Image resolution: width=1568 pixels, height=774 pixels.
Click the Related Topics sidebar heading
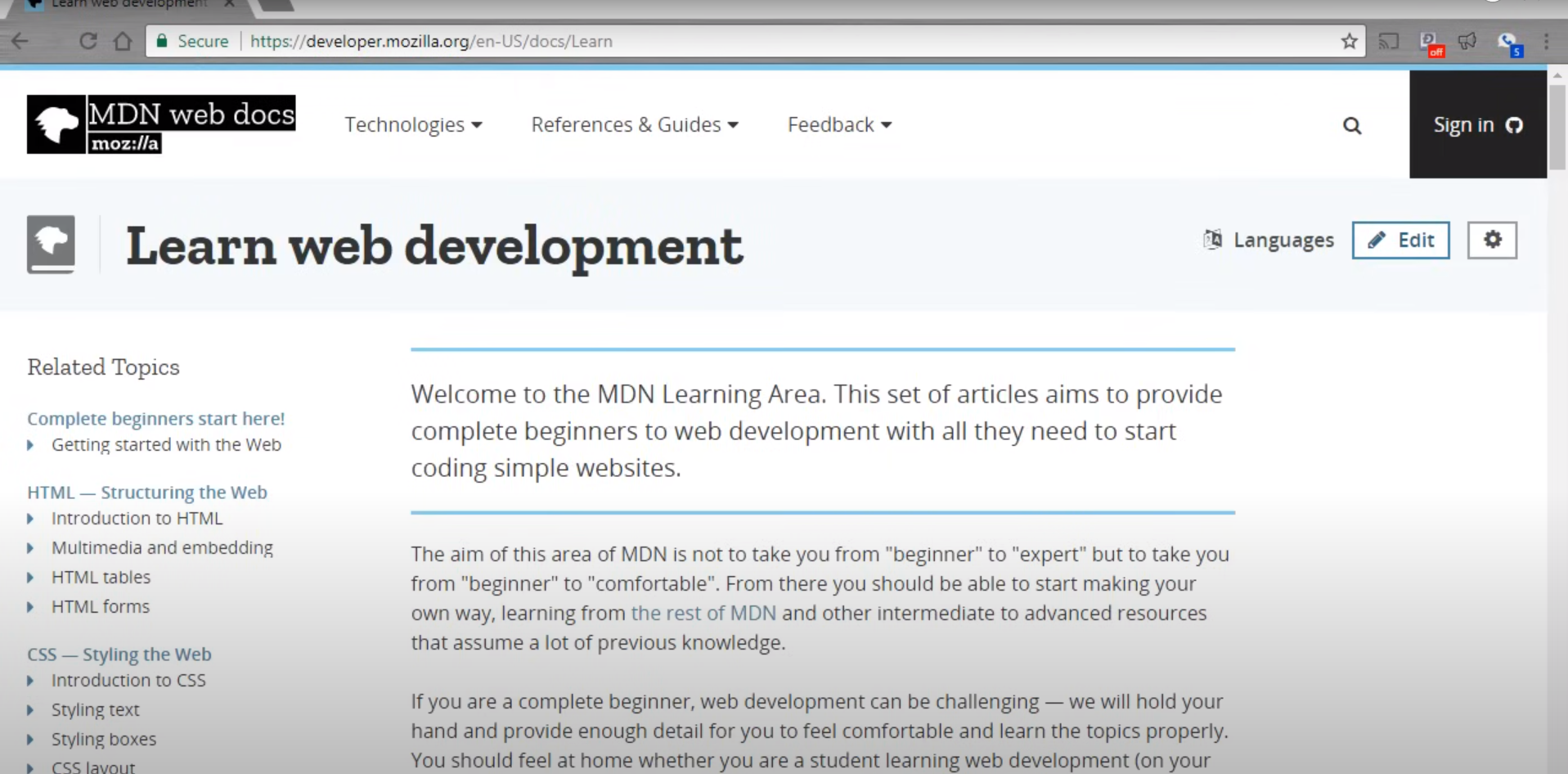point(103,367)
